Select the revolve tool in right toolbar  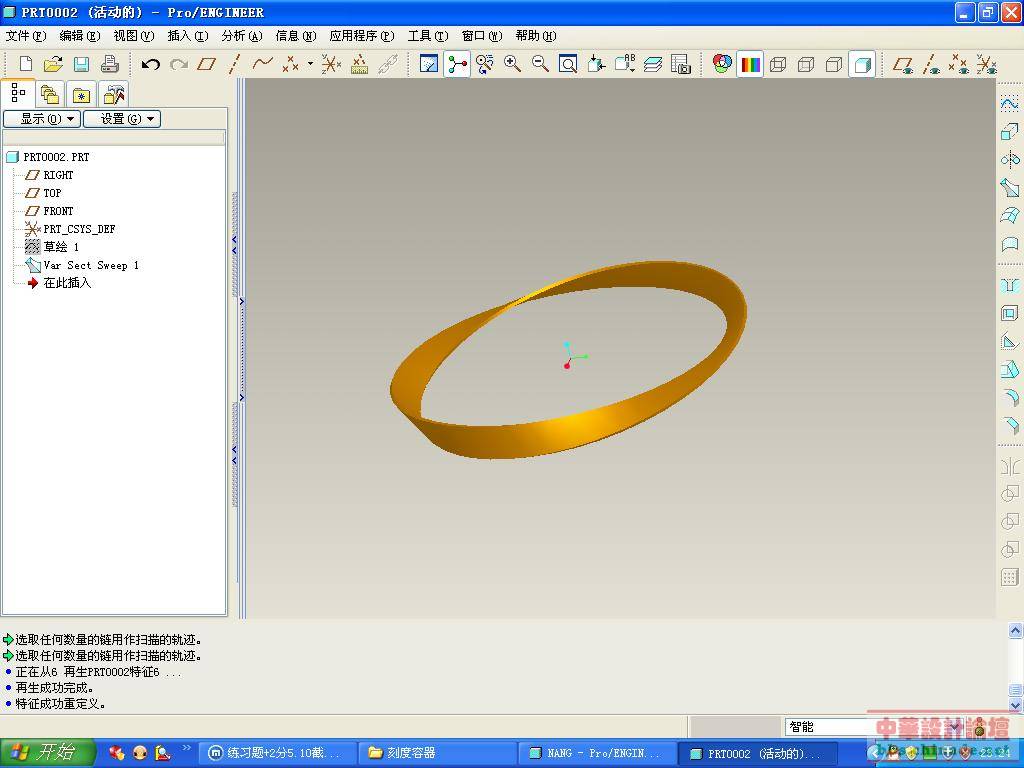[x=1010, y=159]
